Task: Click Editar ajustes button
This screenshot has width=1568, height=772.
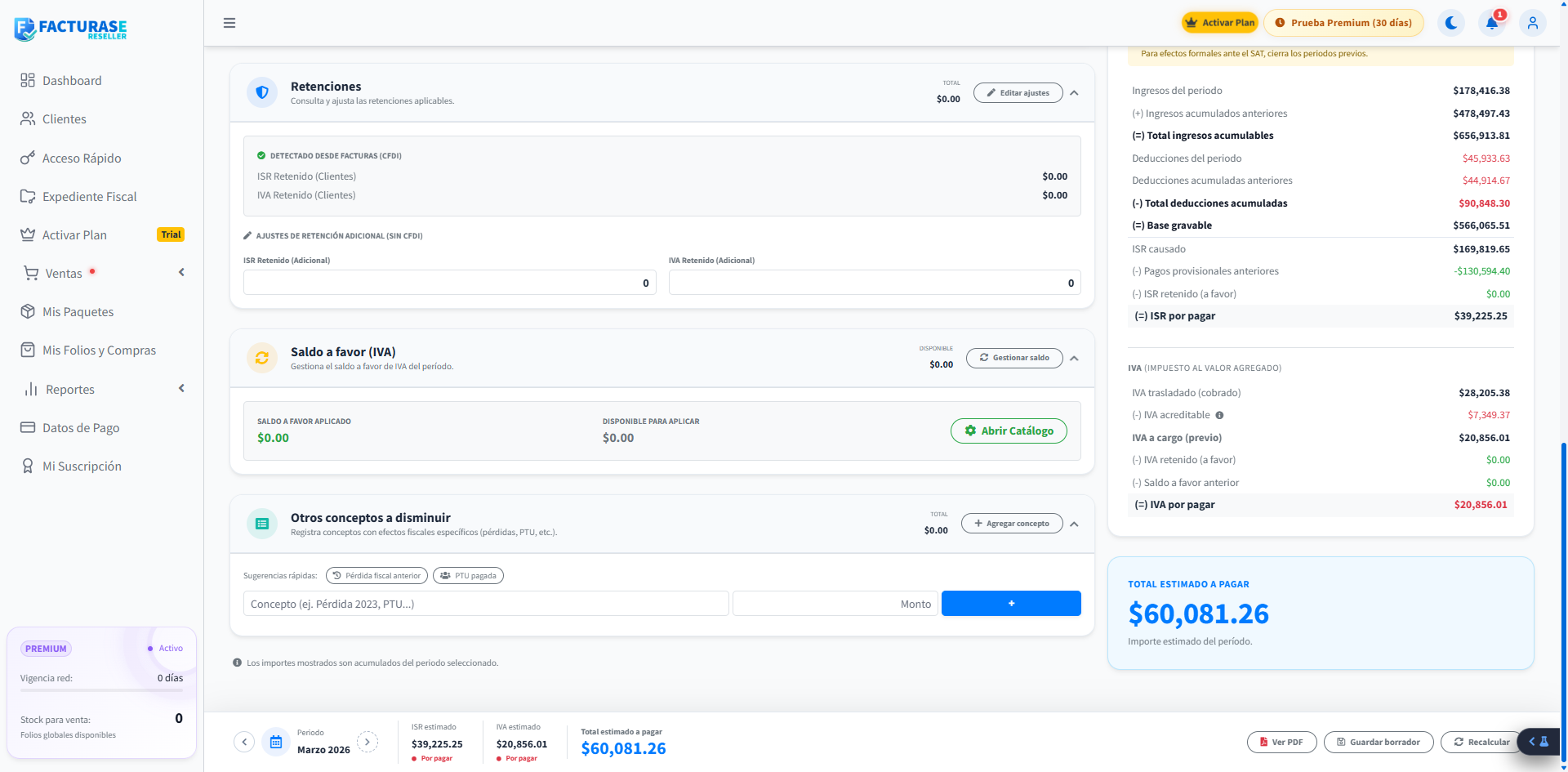Action: point(1018,93)
